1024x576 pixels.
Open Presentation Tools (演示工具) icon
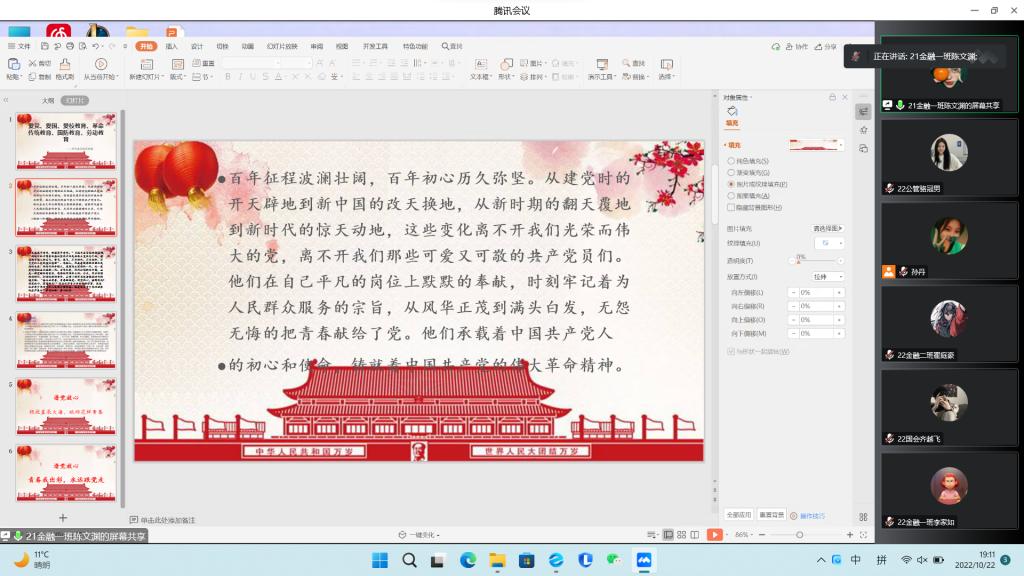pos(601,65)
